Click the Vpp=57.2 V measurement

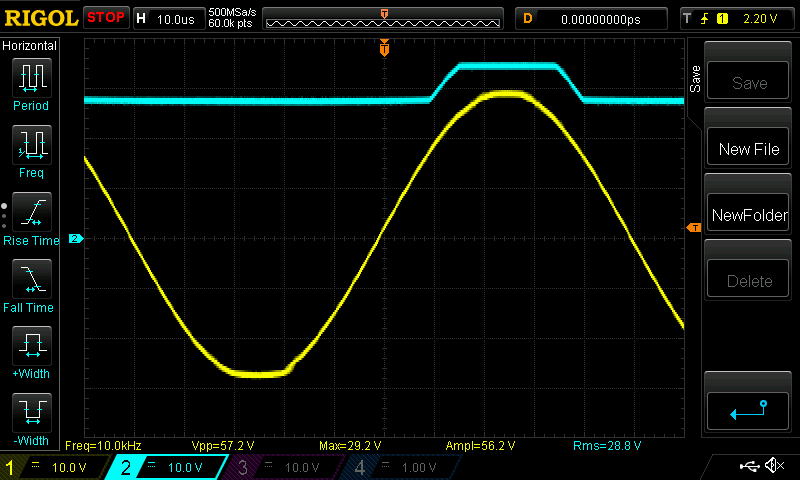coord(222,446)
